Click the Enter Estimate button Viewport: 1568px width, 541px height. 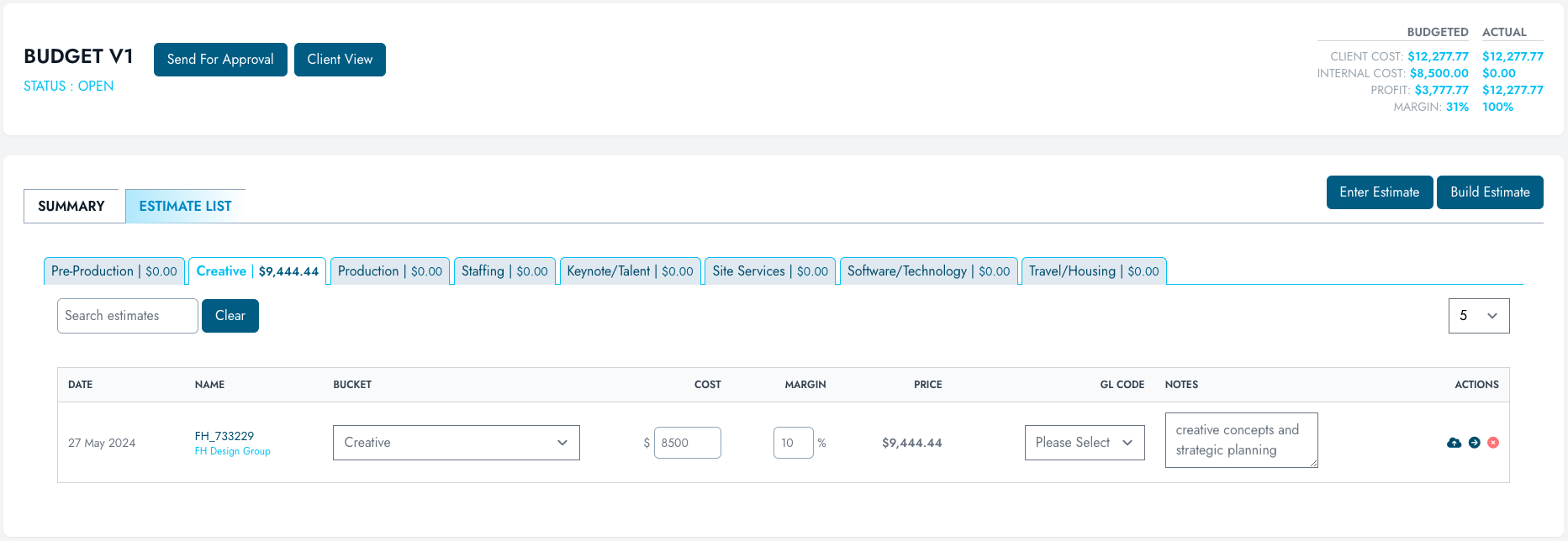(1379, 192)
